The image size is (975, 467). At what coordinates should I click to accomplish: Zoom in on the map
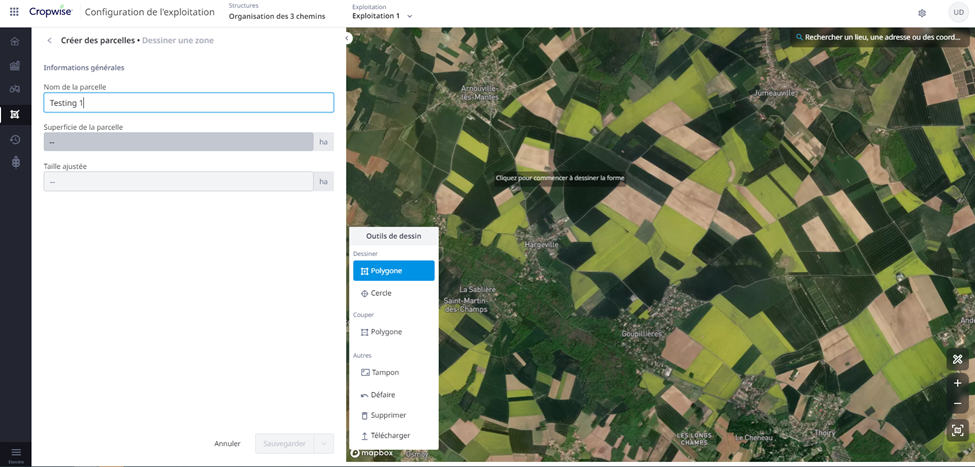click(x=957, y=383)
